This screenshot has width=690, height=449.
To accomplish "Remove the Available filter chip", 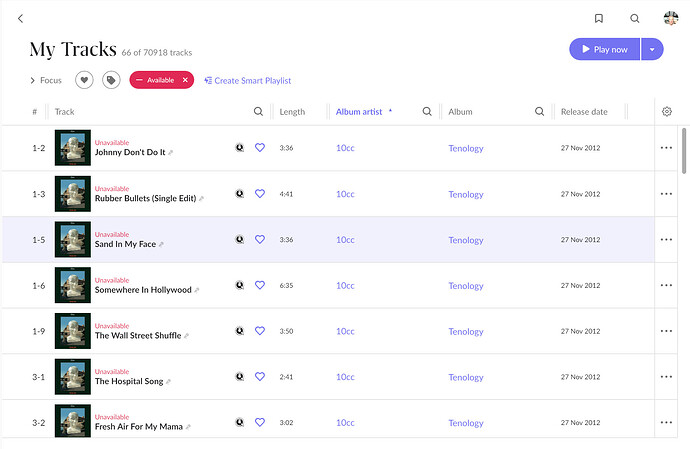I will point(185,80).
